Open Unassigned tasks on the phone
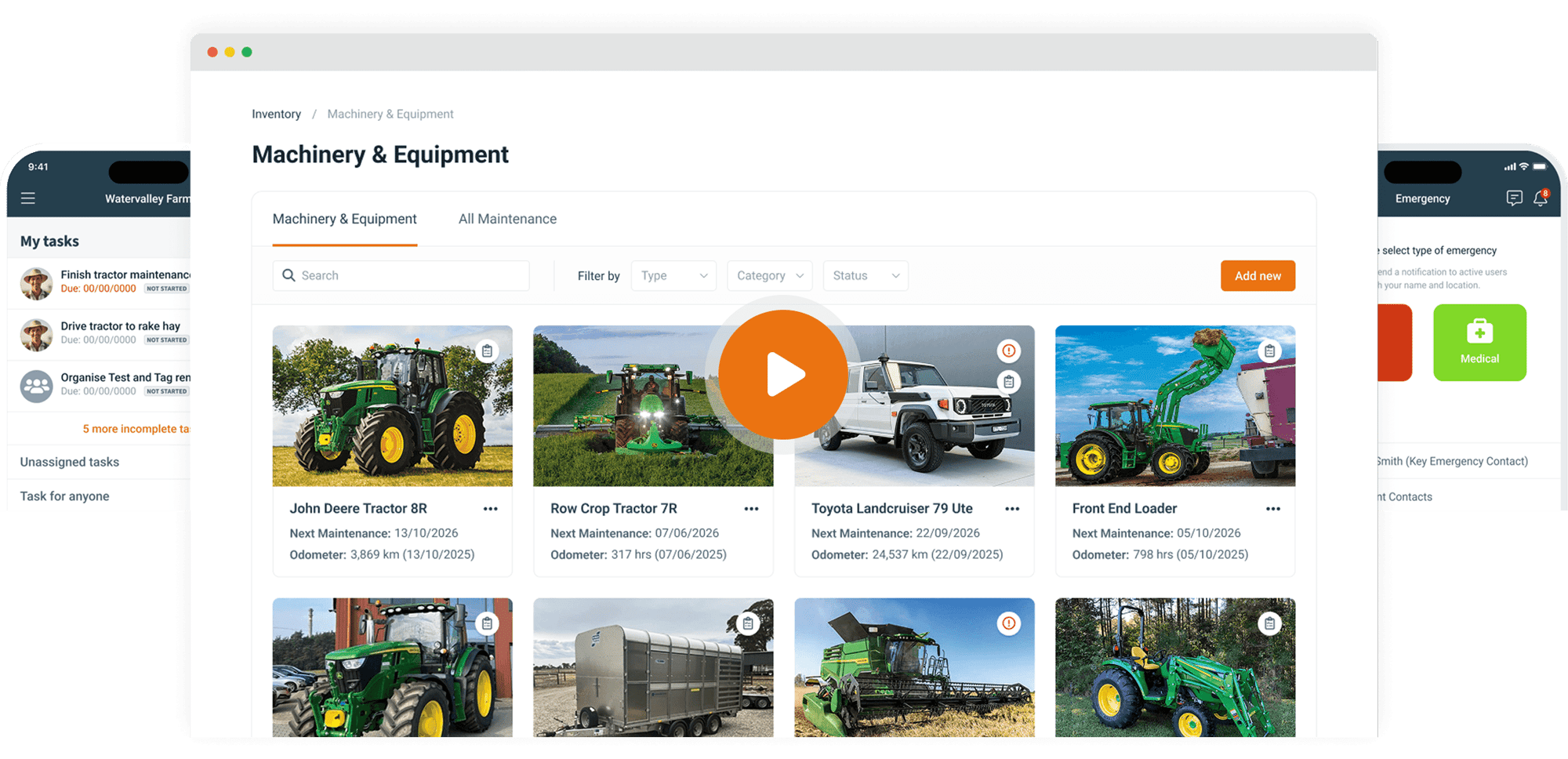Viewport: 1568px width, 759px height. (x=70, y=463)
